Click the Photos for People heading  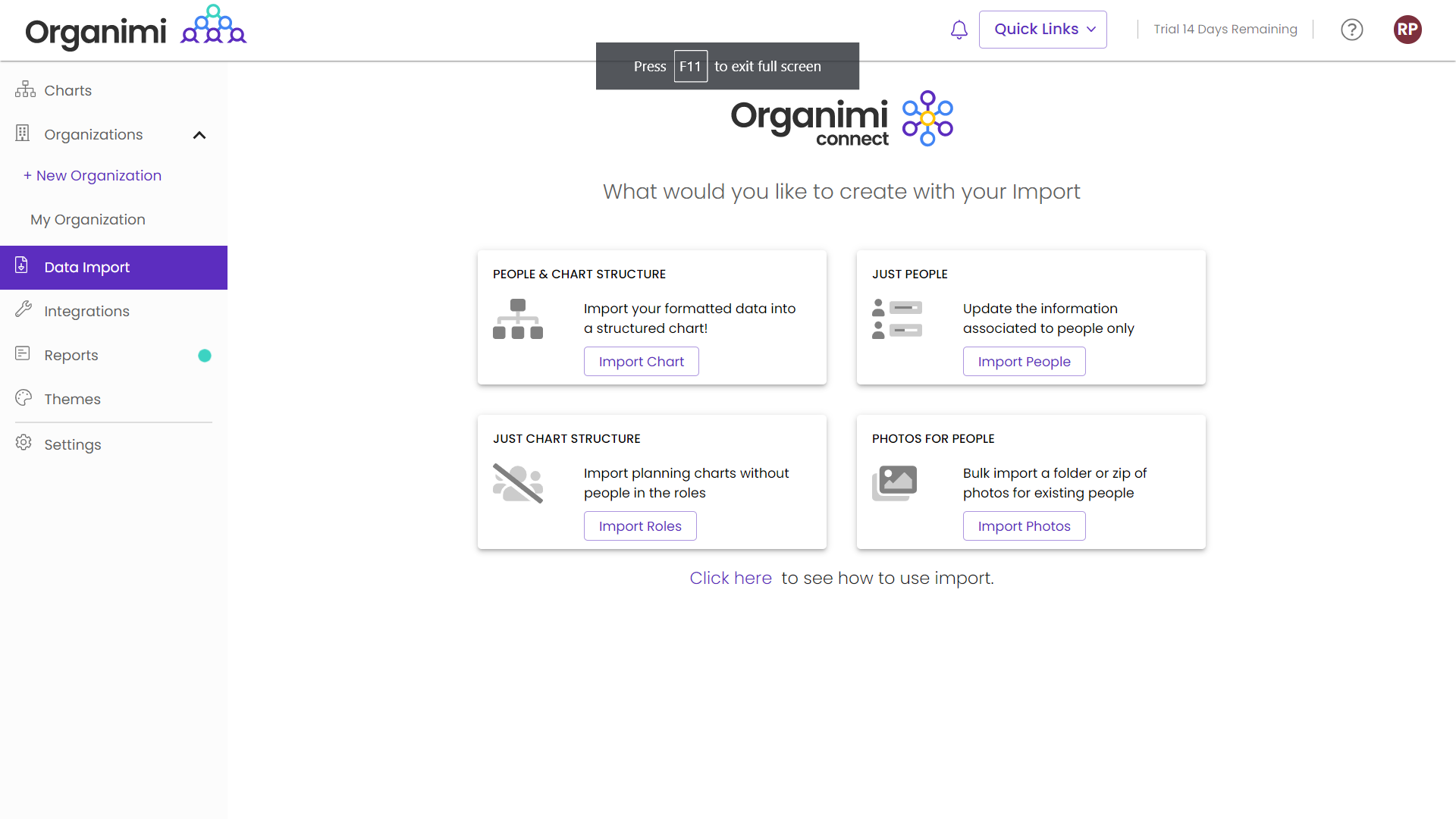coord(934,438)
